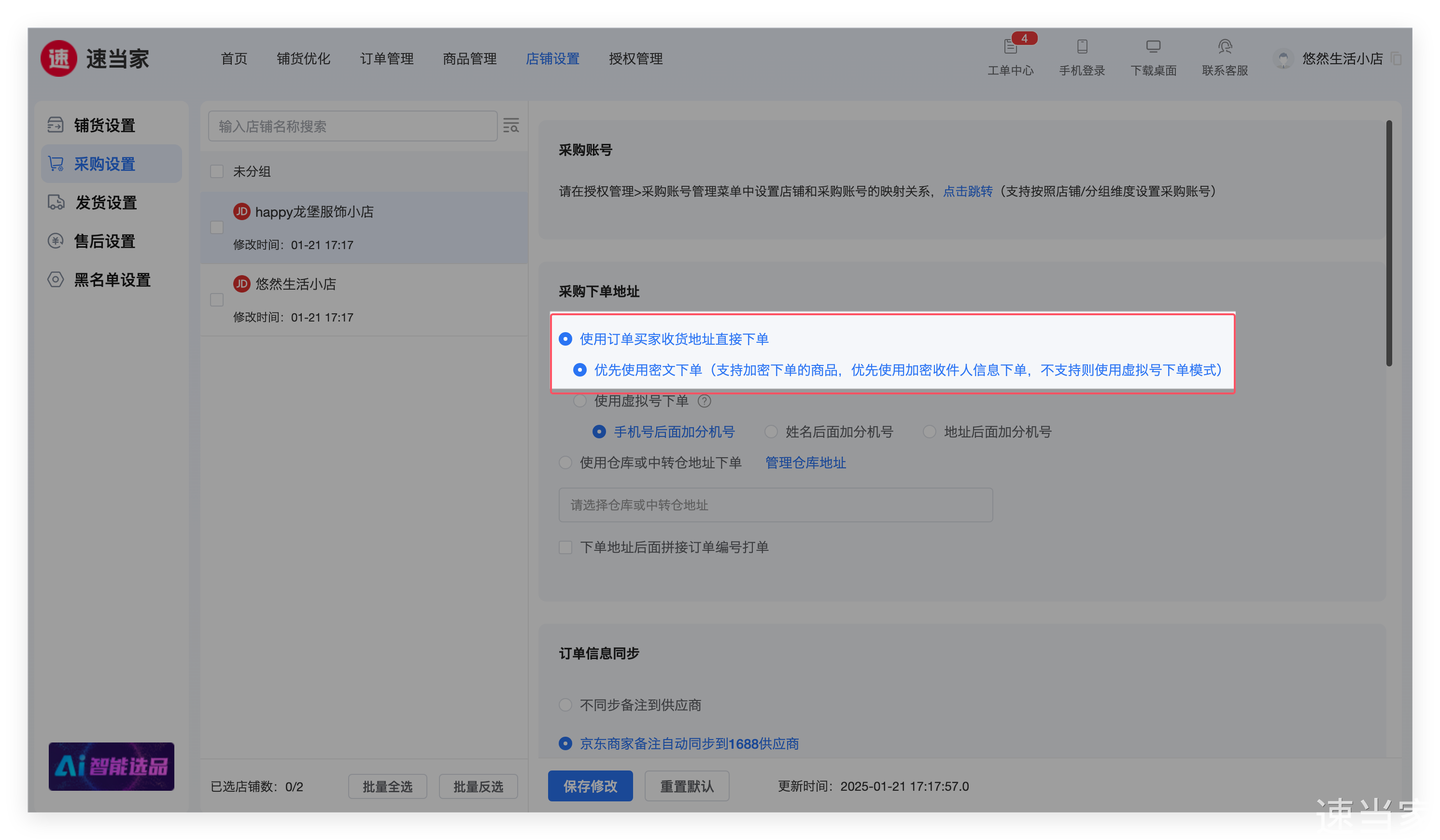
Task: Click the 手机登录 phone icon
Action: coord(1082,47)
